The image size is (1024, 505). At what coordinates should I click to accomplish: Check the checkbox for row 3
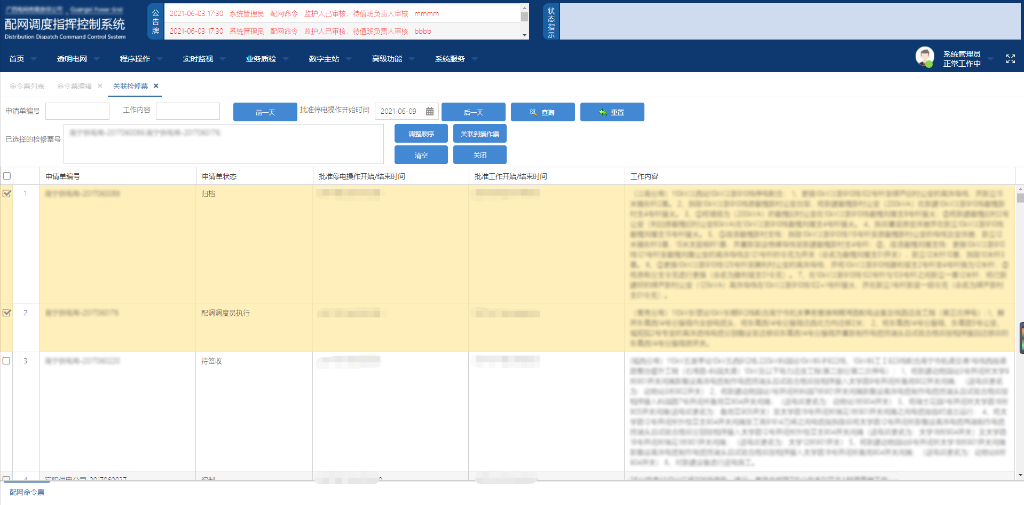click(x=8, y=360)
